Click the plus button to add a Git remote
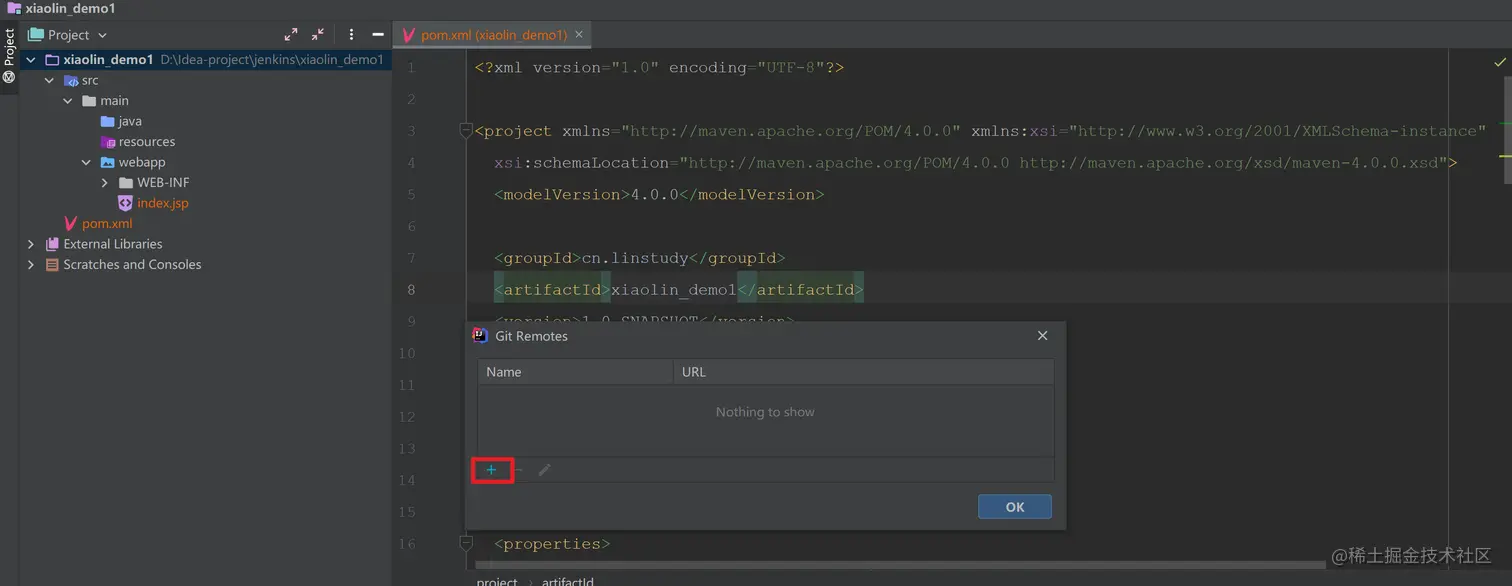 point(491,470)
